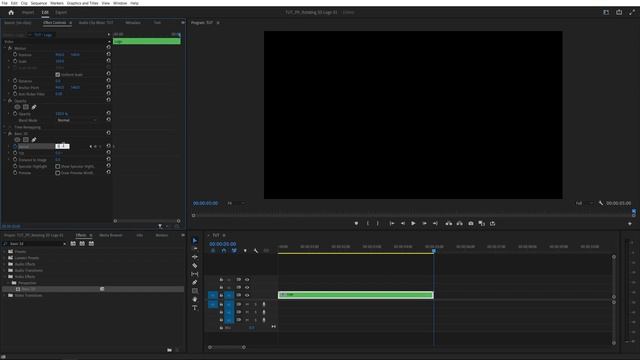Viewport: 640px width, 360px height.
Task: Switch to the Media Browser tab
Action: pyautogui.click(x=111, y=235)
